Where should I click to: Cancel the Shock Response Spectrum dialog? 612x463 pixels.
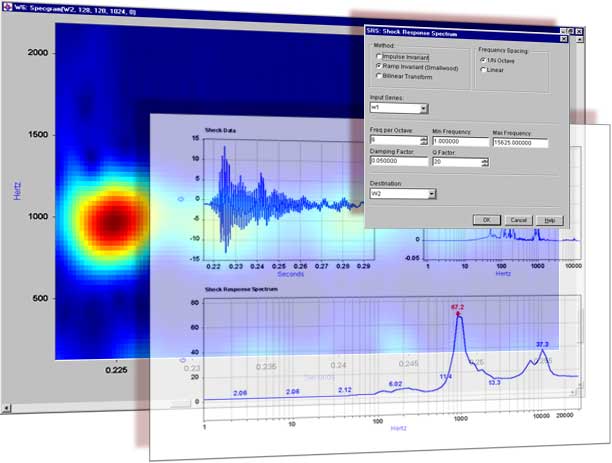[518, 221]
